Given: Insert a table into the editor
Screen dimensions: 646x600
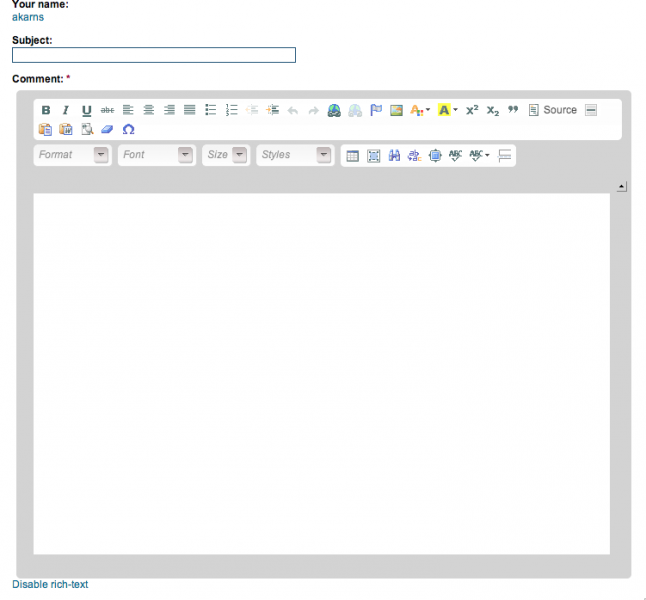Looking at the screenshot, I should [x=351, y=155].
